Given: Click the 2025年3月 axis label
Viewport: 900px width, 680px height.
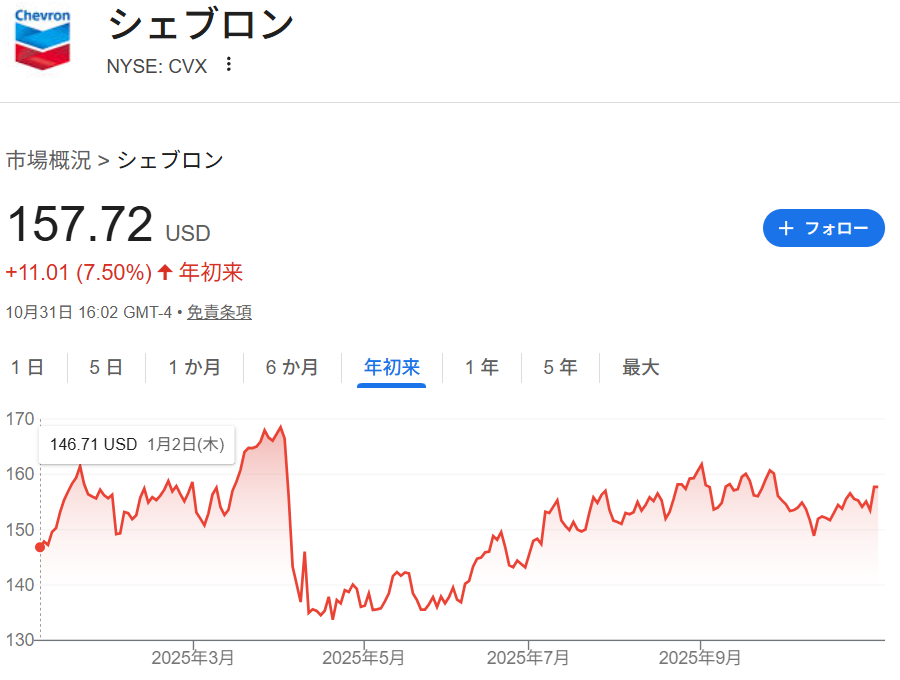Looking at the screenshot, I should click(x=193, y=658).
